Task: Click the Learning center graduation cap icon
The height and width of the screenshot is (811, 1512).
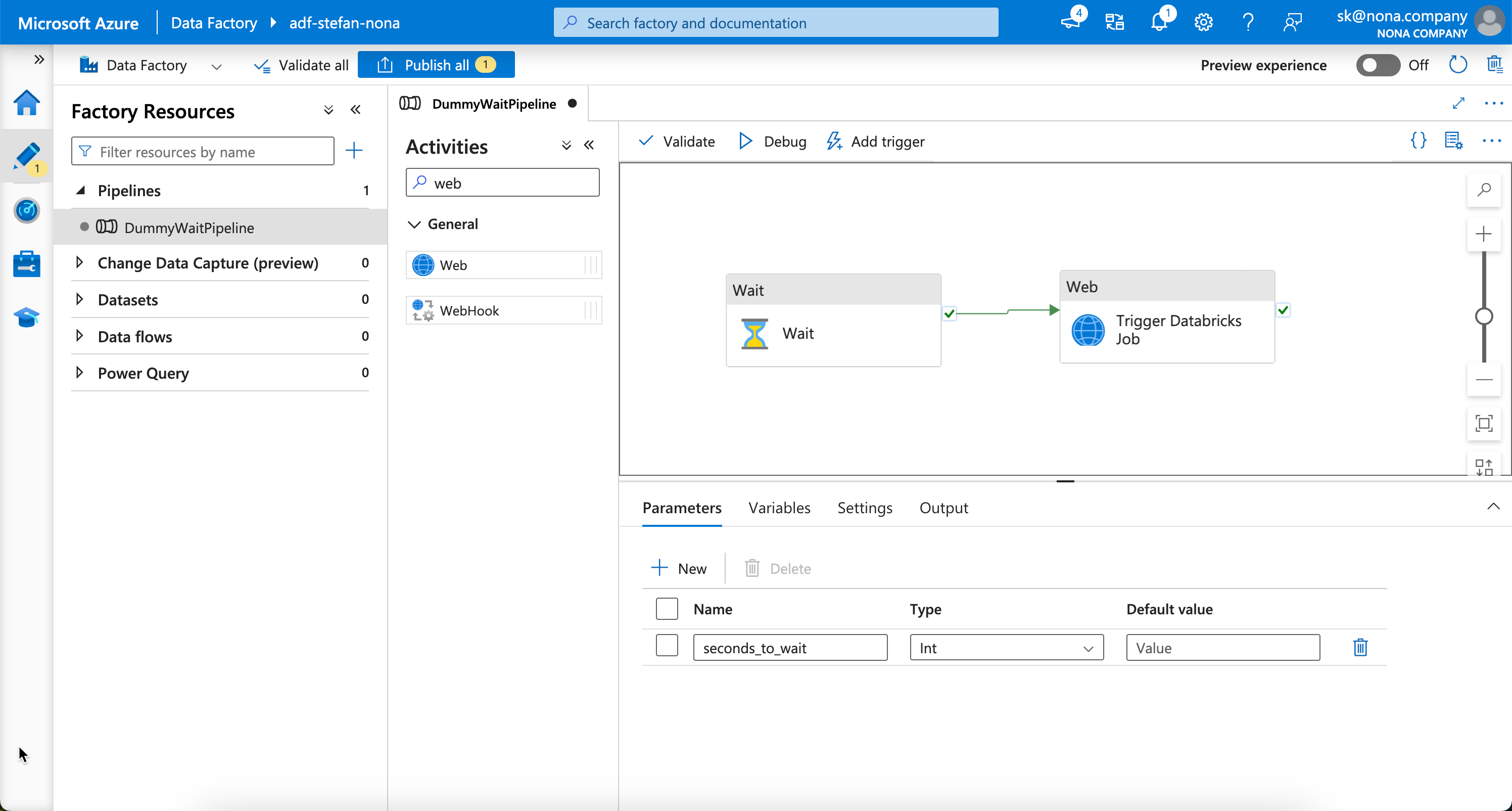Action: 26,318
